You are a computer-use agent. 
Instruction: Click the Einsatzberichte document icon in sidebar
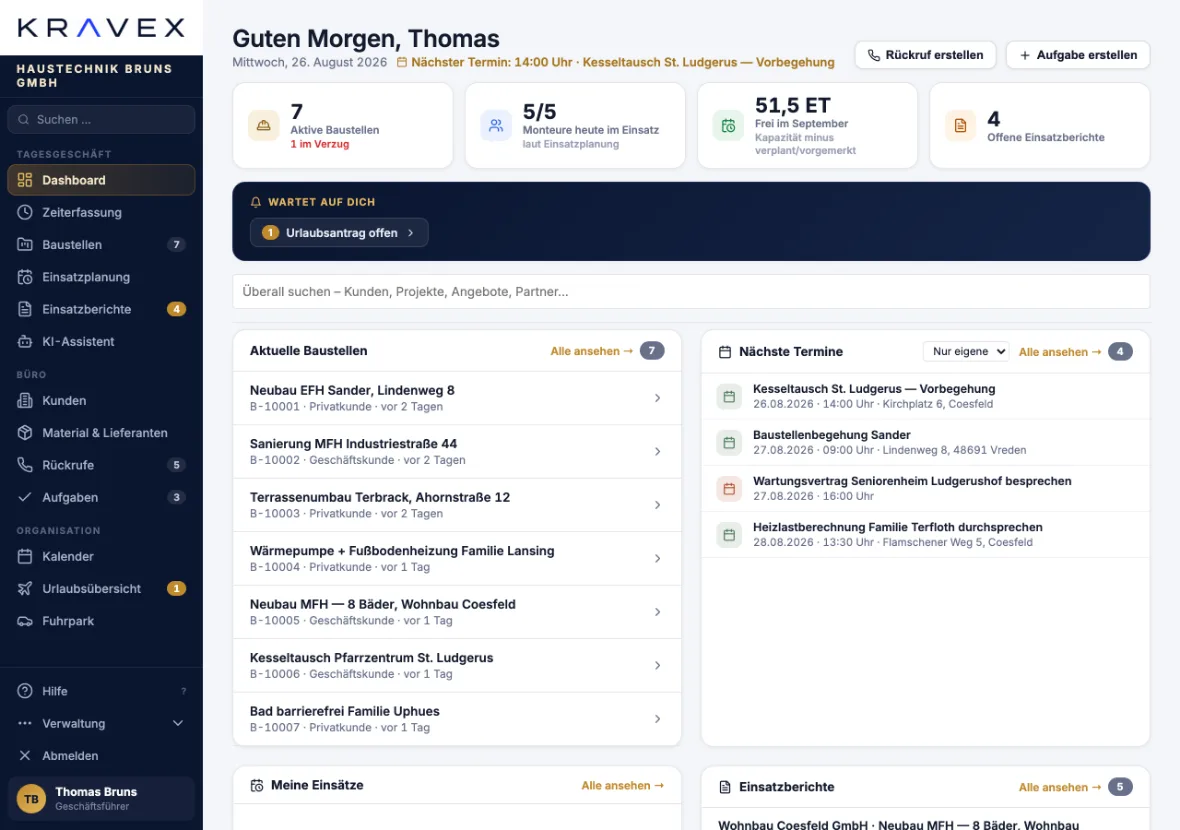(x=25, y=309)
